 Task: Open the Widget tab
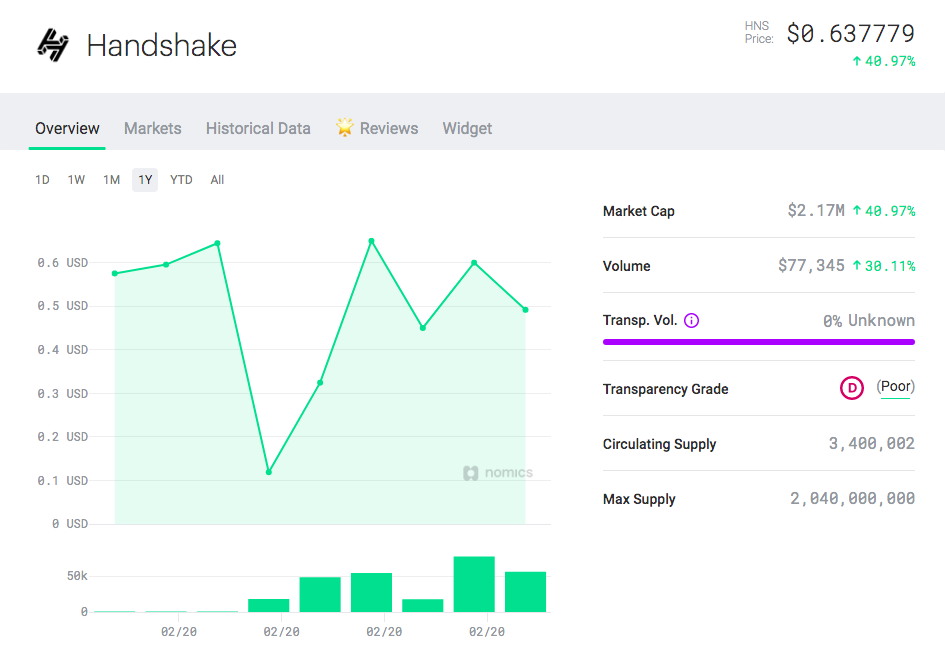[x=467, y=128]
